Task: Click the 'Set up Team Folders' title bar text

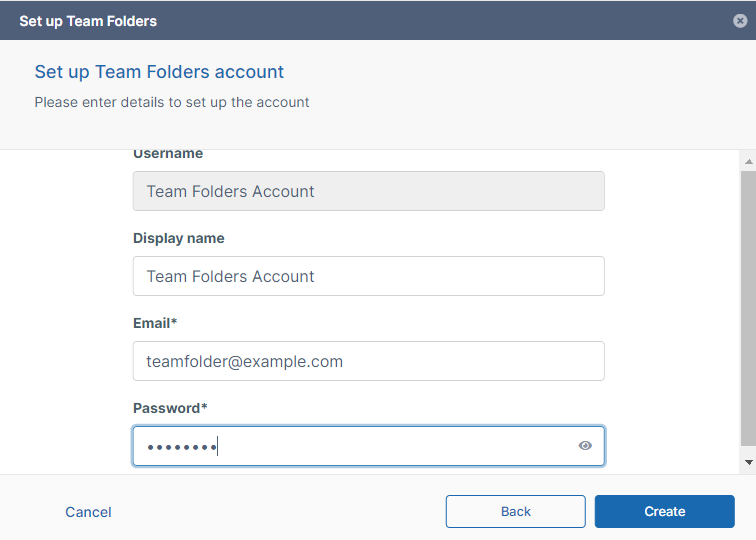Action: (x=88, y=21)
